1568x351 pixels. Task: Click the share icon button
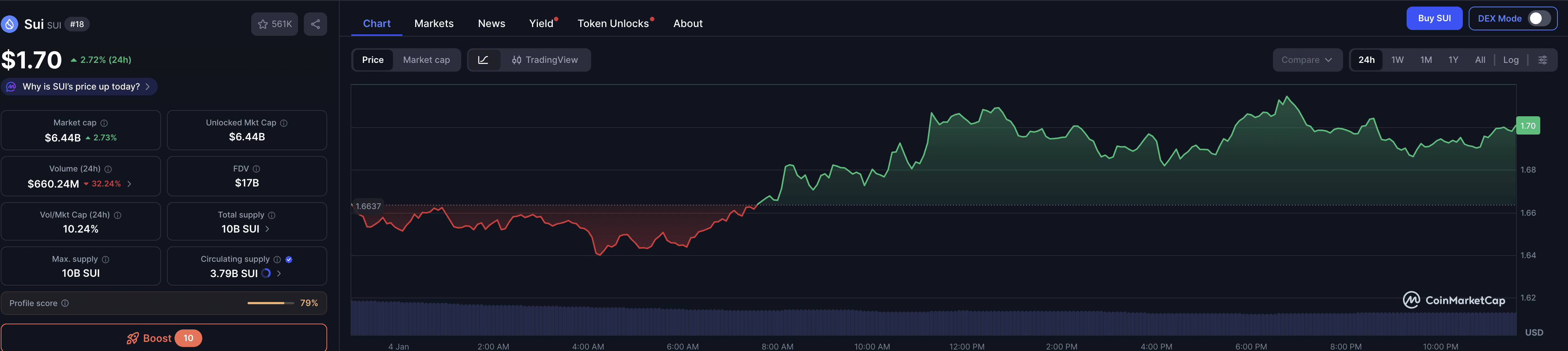coord(315,24)
